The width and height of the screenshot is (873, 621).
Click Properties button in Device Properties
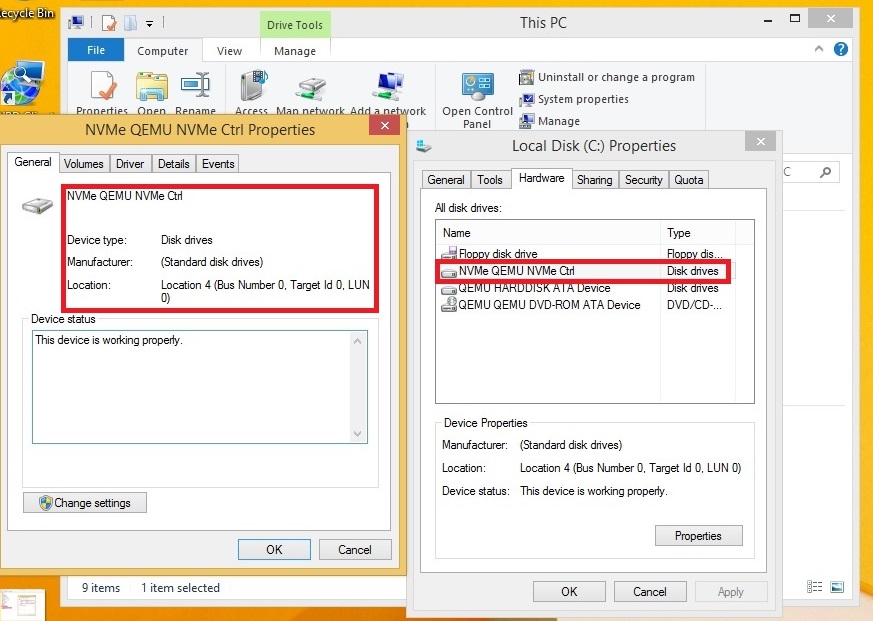tap(698, 535)
